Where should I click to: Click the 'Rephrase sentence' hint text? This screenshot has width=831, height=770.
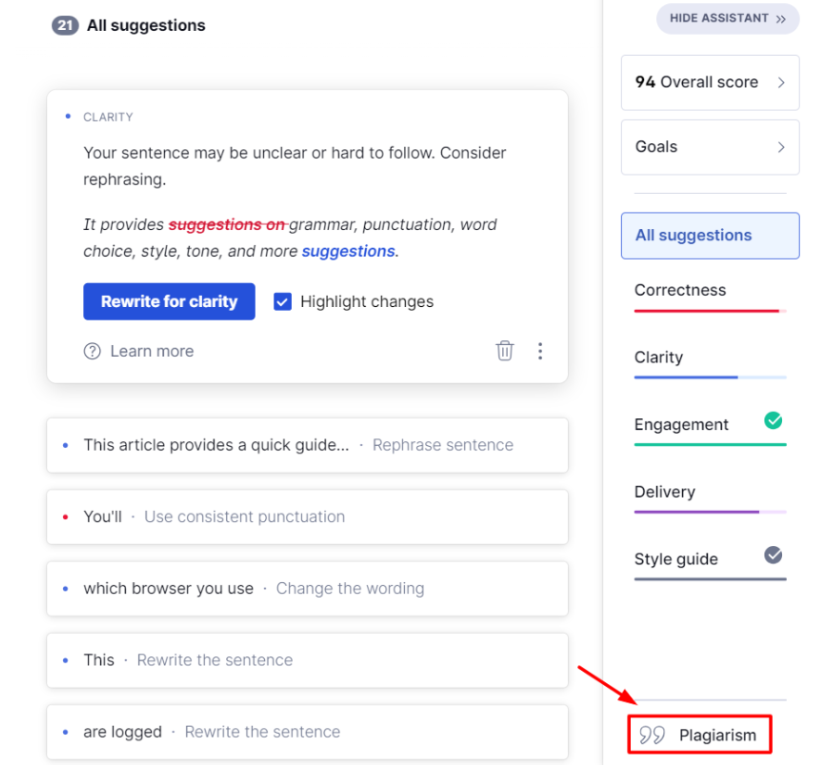click(443, 445)
